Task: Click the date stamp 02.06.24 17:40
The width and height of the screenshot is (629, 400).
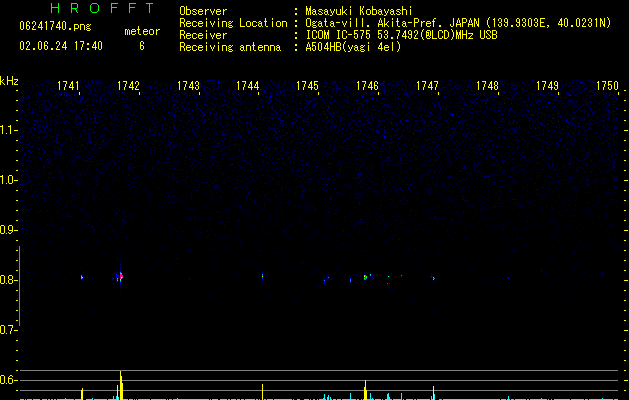Action: tap(61, 46)
